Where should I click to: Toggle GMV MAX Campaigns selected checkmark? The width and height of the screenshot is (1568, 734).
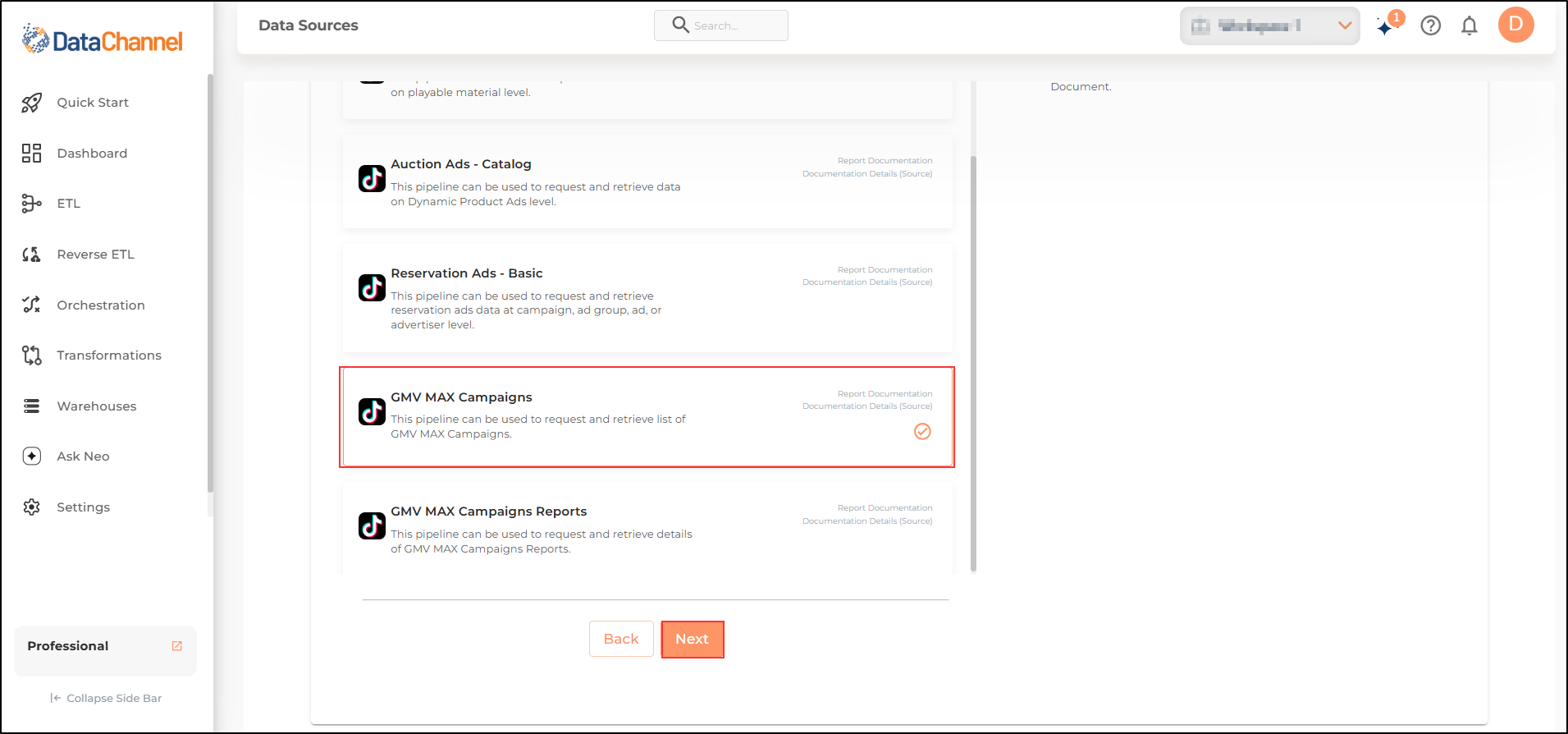point(922,432)
